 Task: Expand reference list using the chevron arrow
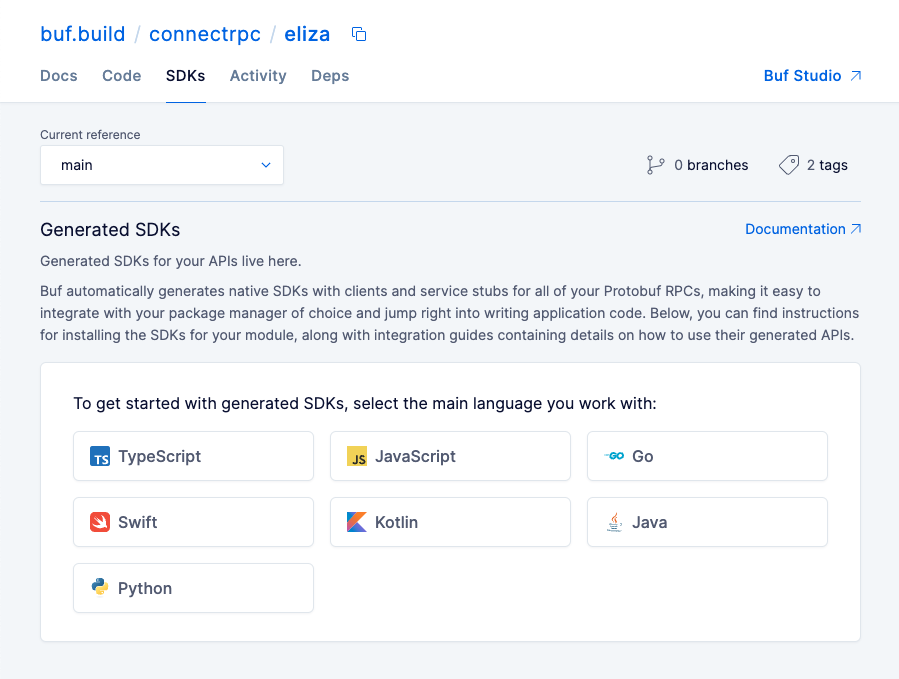click(266, 165)
